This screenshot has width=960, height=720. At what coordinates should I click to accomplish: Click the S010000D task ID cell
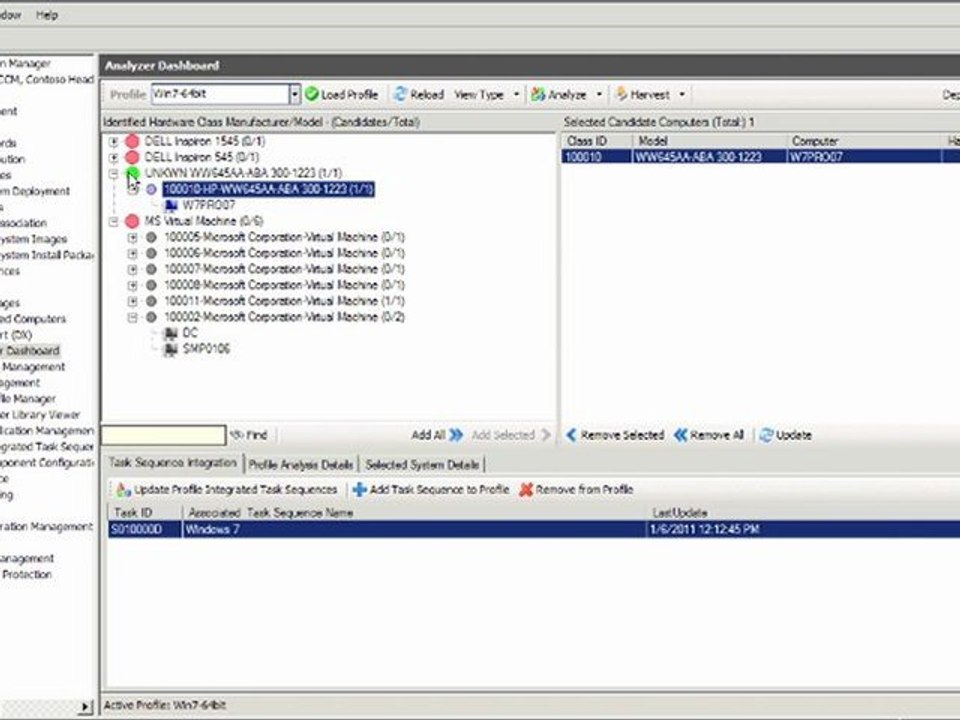tap(145, 530)
